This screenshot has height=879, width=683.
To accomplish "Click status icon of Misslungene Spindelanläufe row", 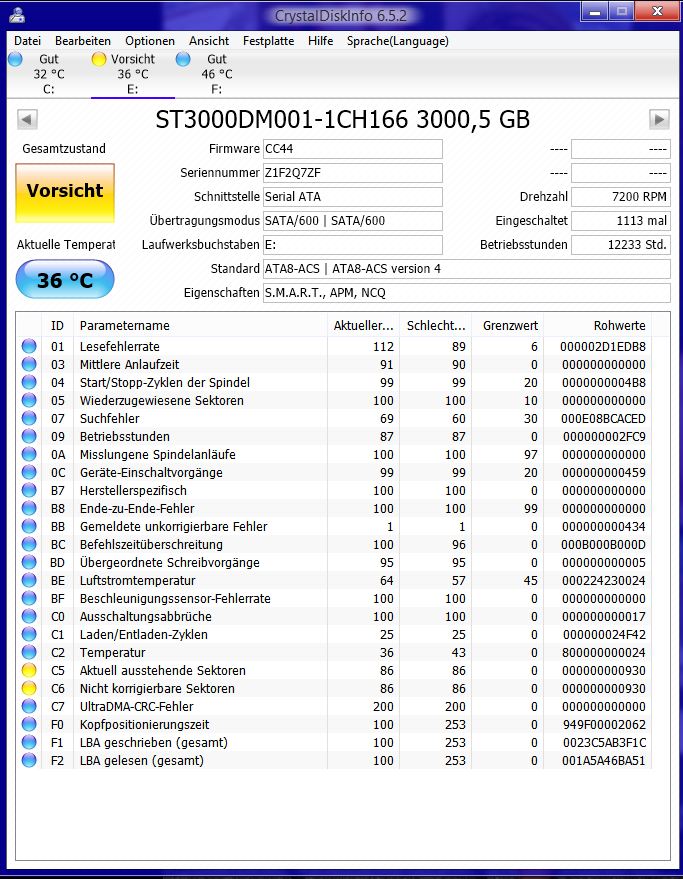I will tap(29, 454).
